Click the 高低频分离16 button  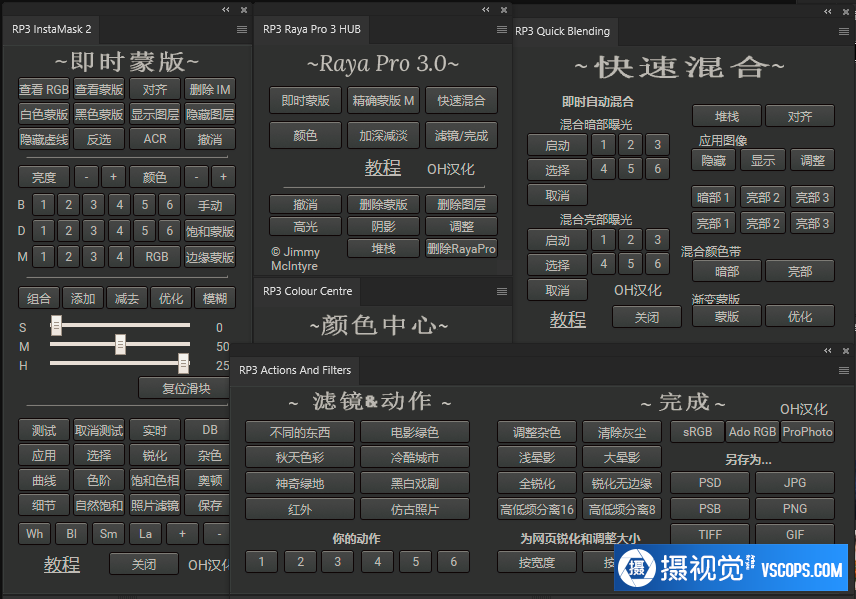[537, 509]
